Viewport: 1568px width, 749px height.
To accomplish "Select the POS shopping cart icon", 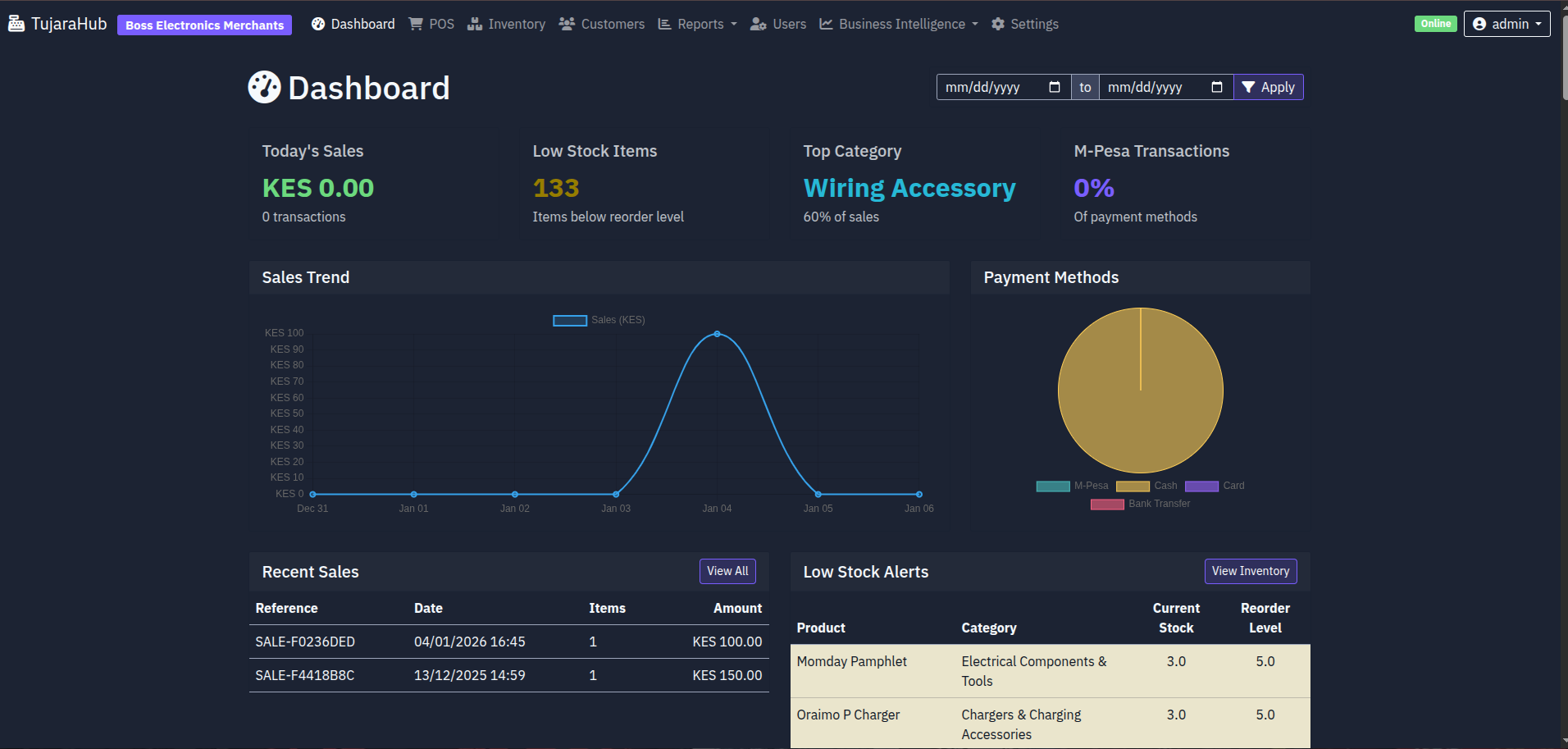I will coord(417,24).
